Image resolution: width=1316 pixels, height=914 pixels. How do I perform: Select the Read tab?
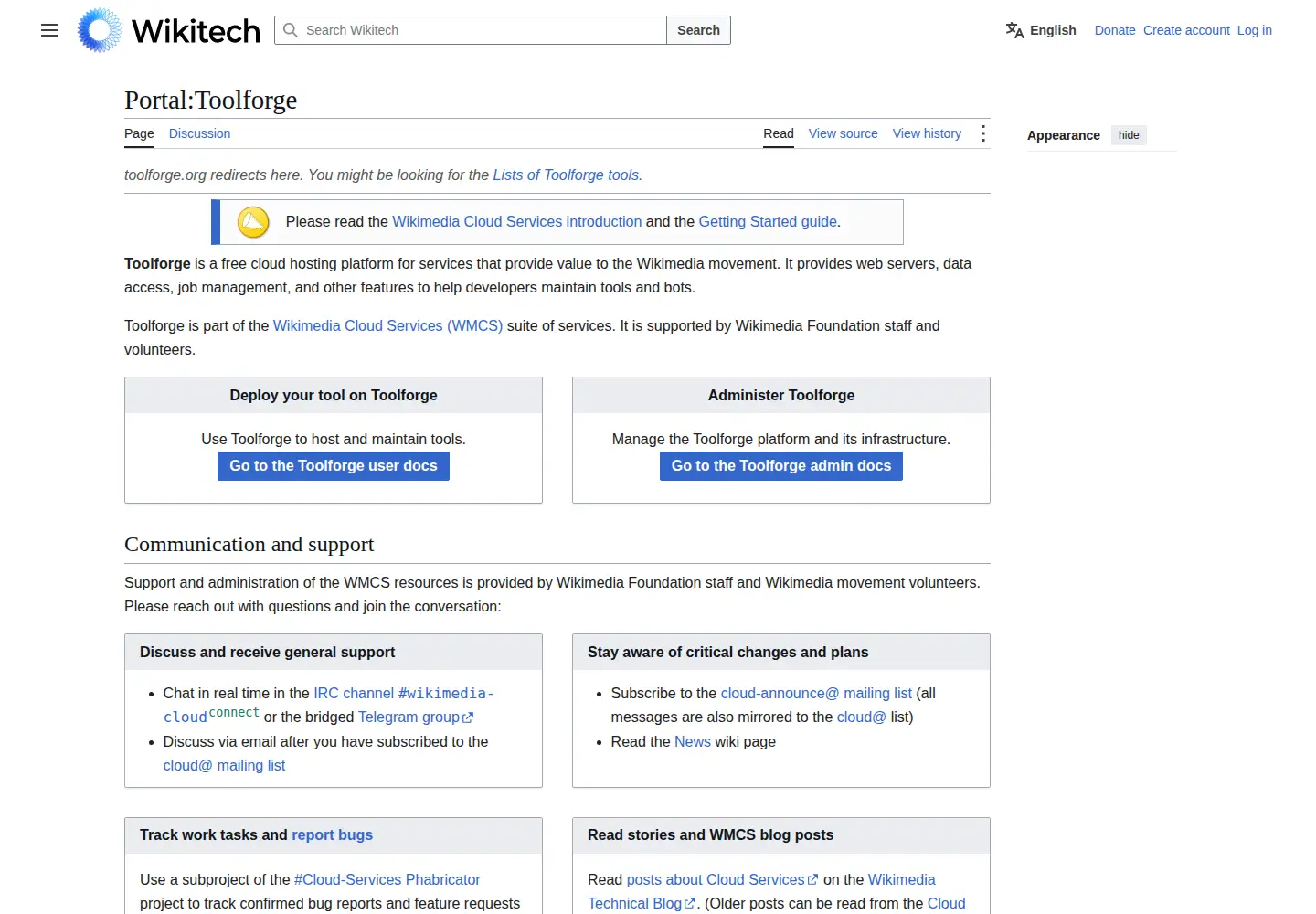[x=779, y=133]
